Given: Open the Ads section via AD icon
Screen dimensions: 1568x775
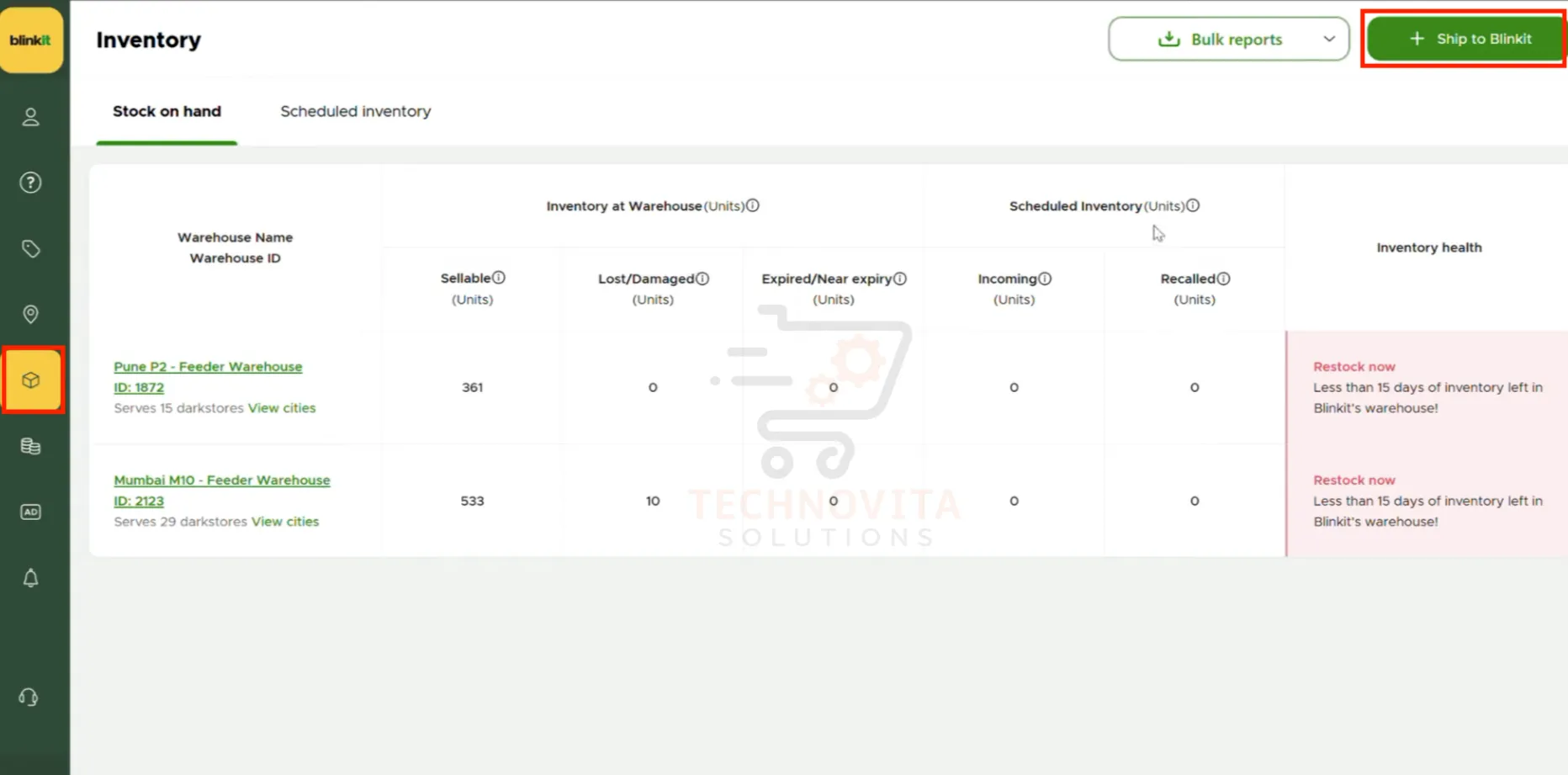Looking at the screenshot, I should [x=31, y=512].
